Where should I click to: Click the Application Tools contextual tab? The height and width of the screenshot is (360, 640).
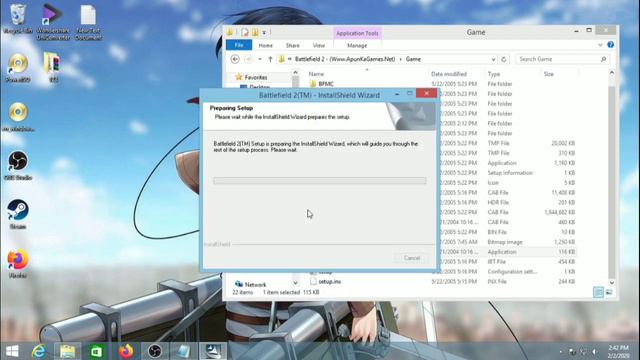click(x=357, y=33)
